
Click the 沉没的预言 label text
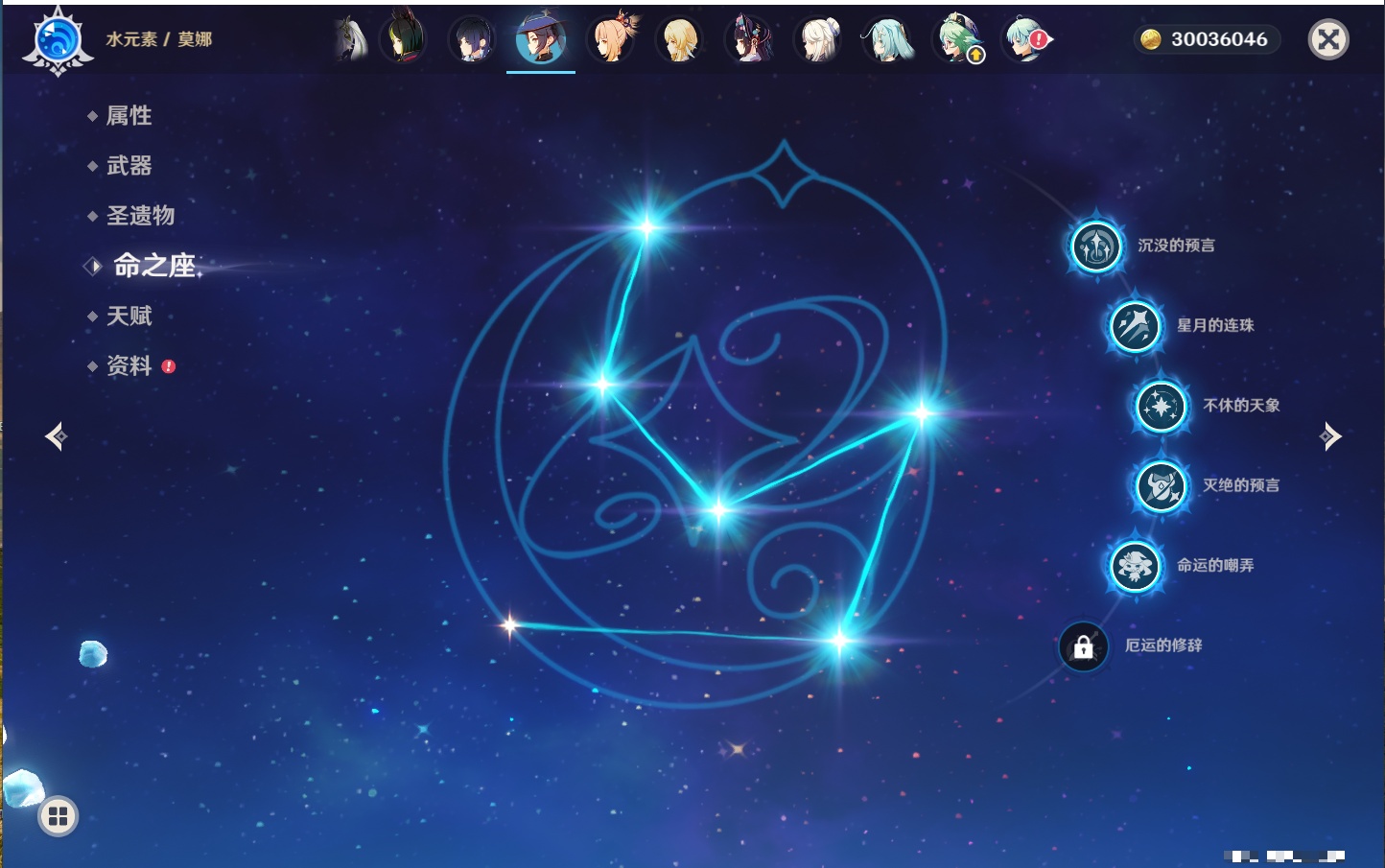pyautogui.click(x=1176, y=246)
